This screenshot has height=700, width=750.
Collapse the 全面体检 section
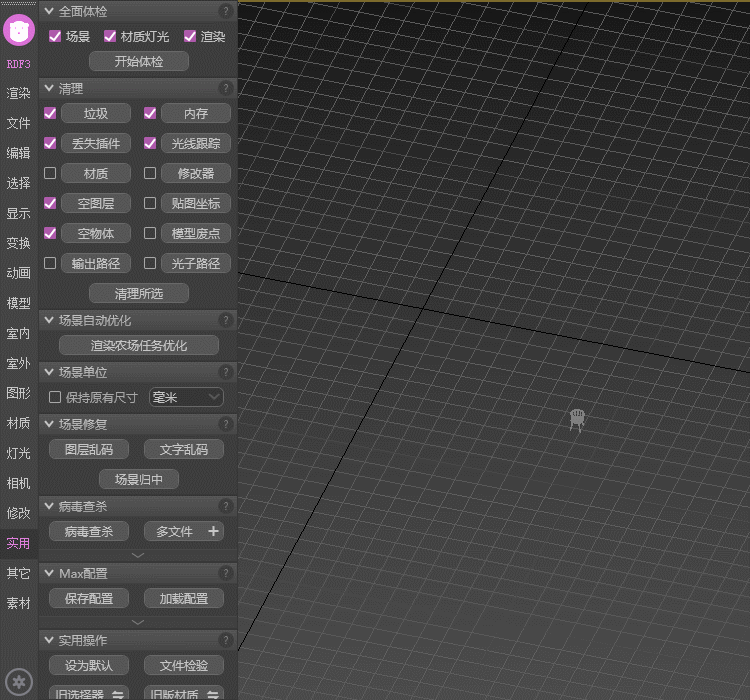point(49,11)
